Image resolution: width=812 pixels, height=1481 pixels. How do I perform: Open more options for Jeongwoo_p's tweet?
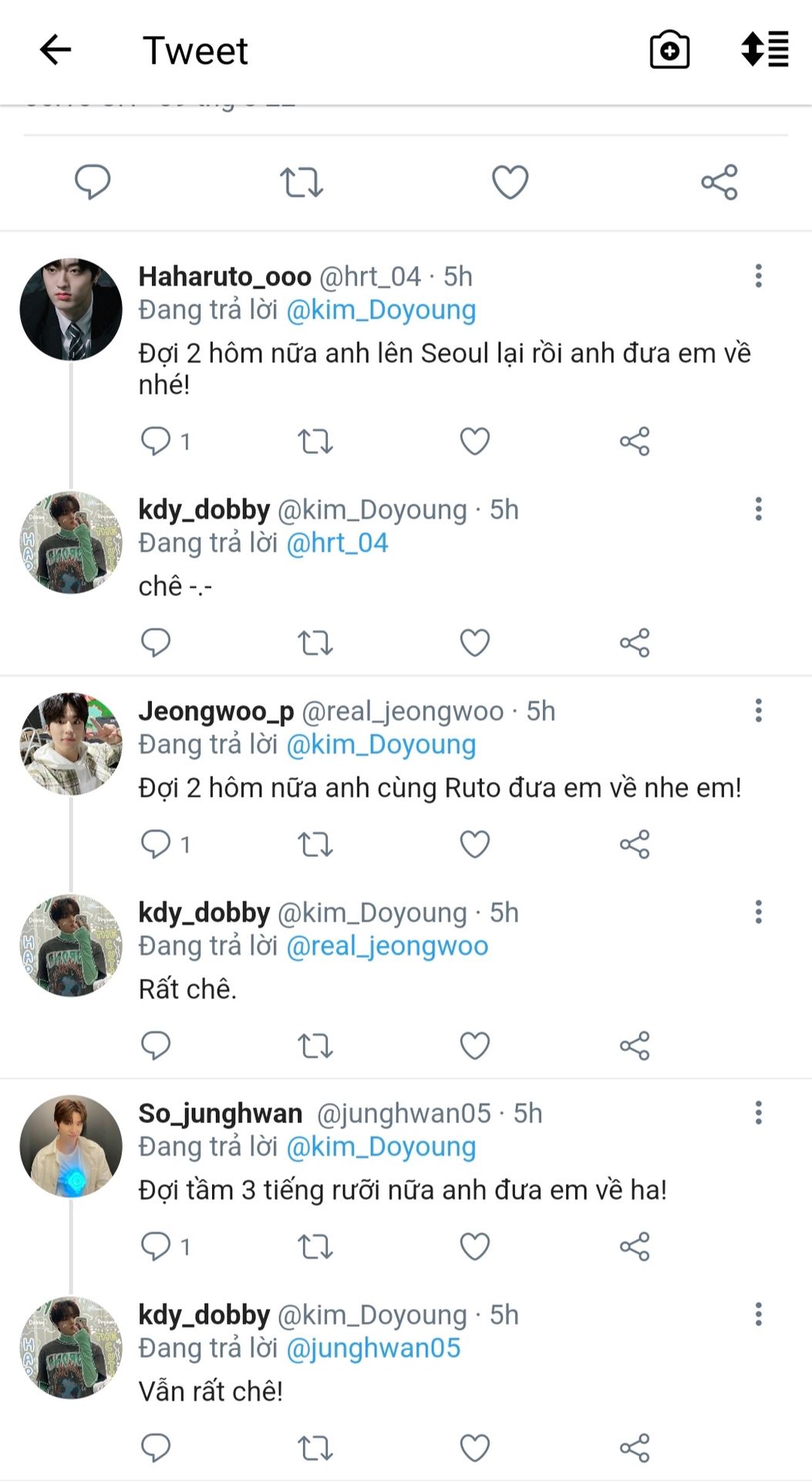pos(759,710)
